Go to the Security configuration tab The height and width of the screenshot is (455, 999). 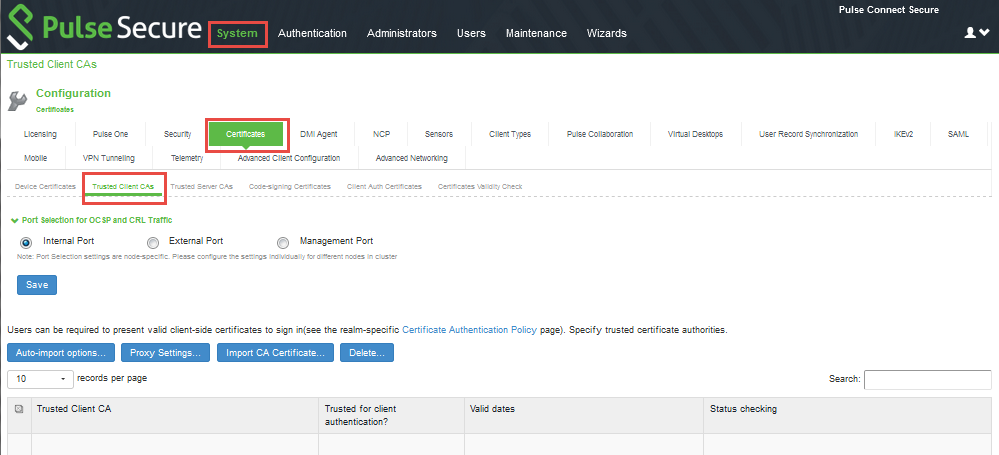point(177,134)
